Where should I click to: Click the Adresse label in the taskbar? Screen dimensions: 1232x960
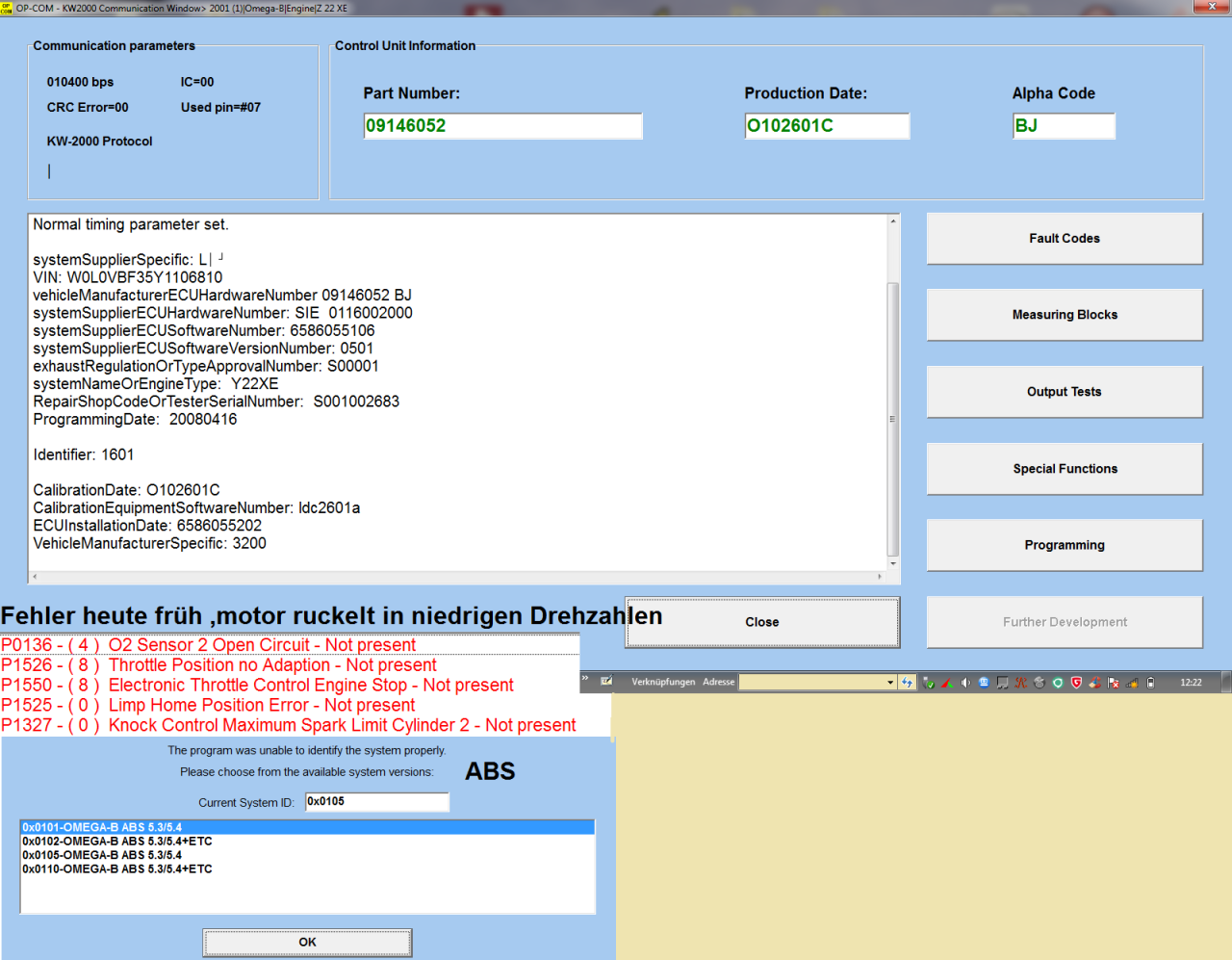click(720, 682)
